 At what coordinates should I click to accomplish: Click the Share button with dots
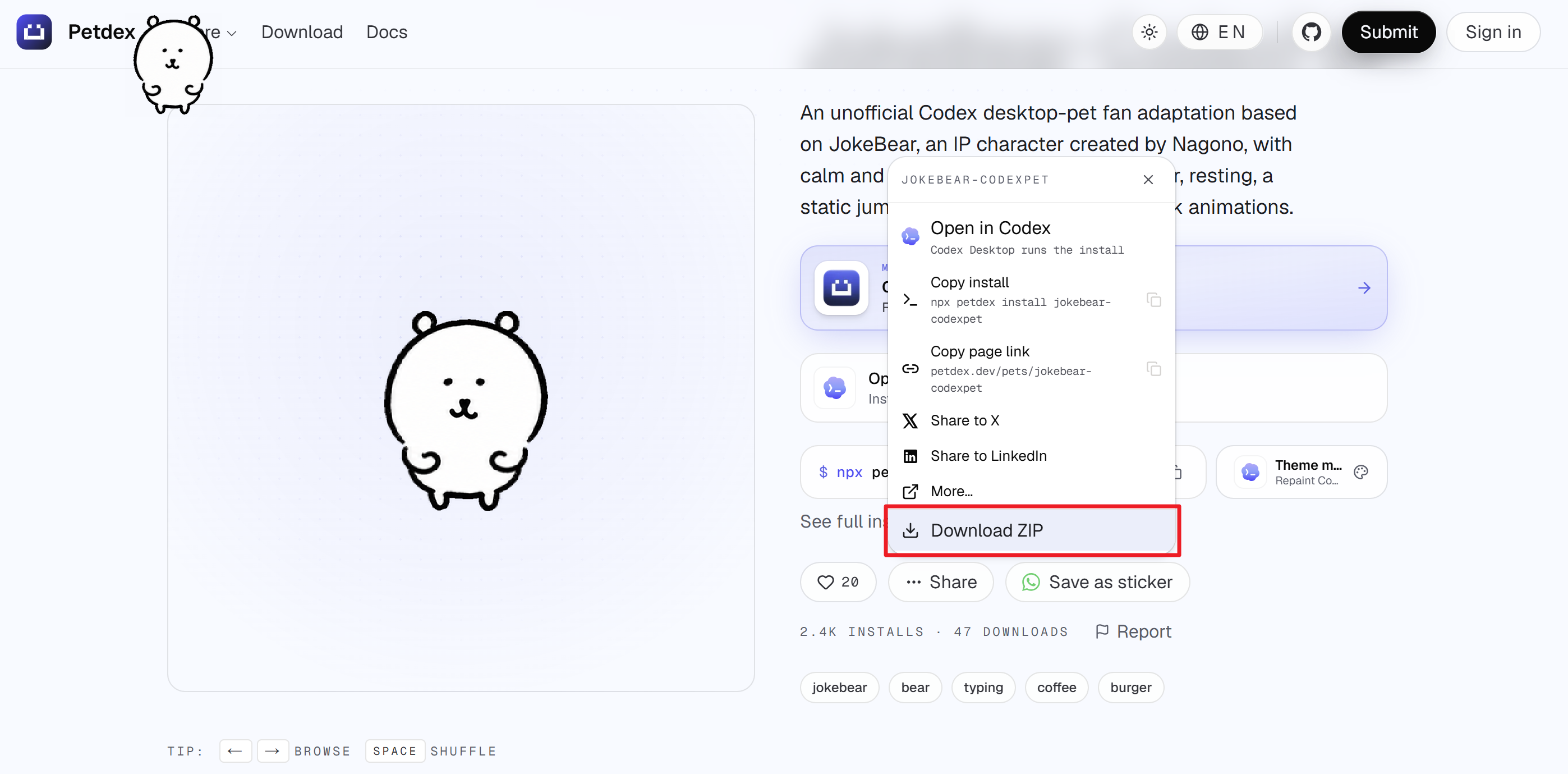(940, 582)
